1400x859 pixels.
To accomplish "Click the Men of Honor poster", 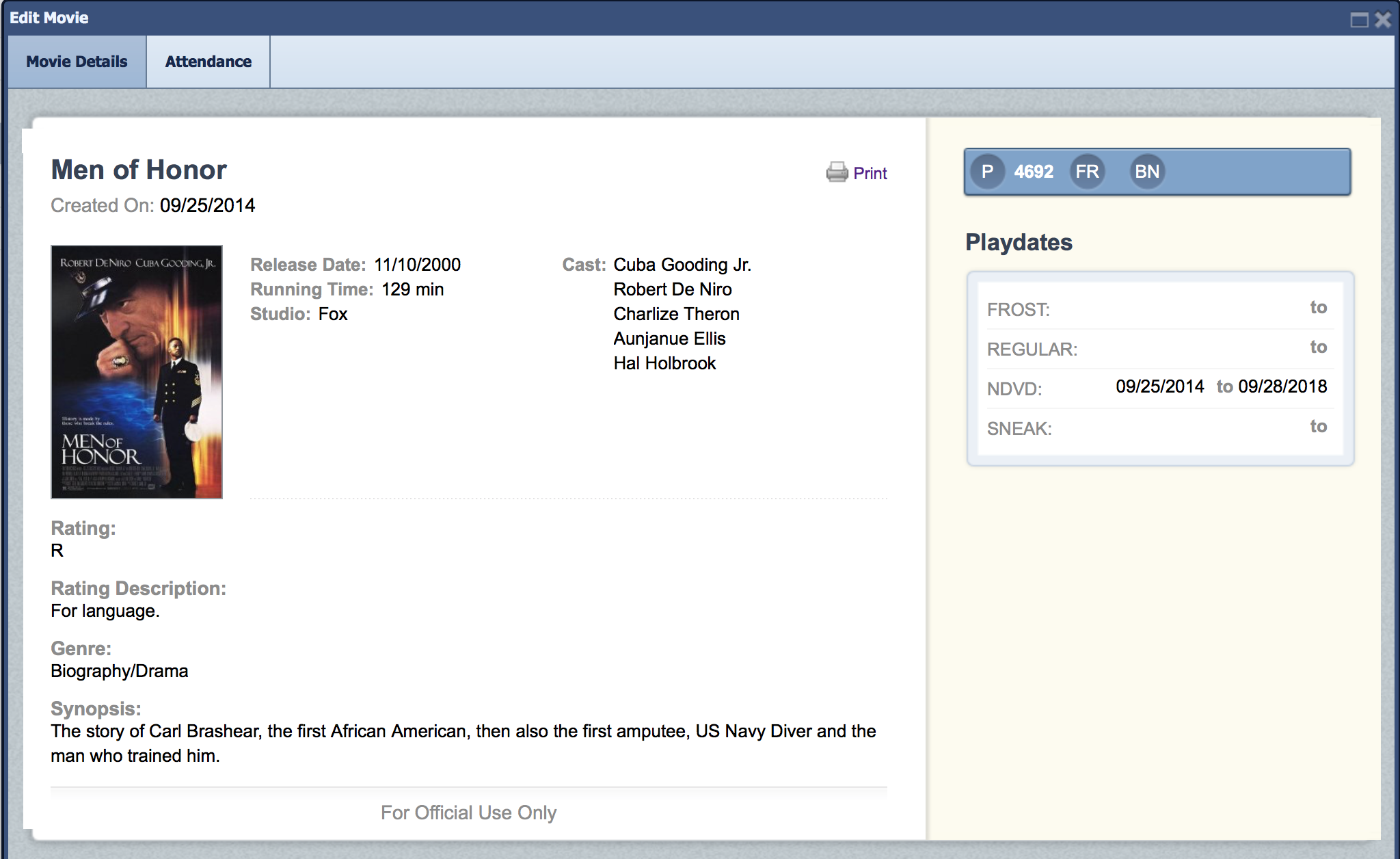I will tap(137, 371).
